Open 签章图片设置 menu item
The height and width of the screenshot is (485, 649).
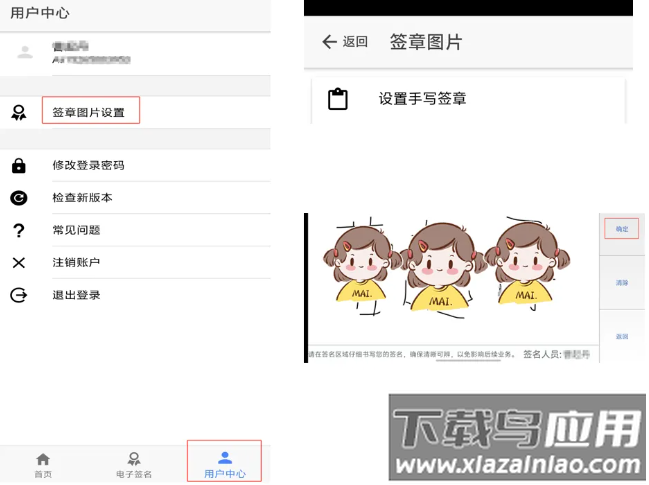point(89,112)
